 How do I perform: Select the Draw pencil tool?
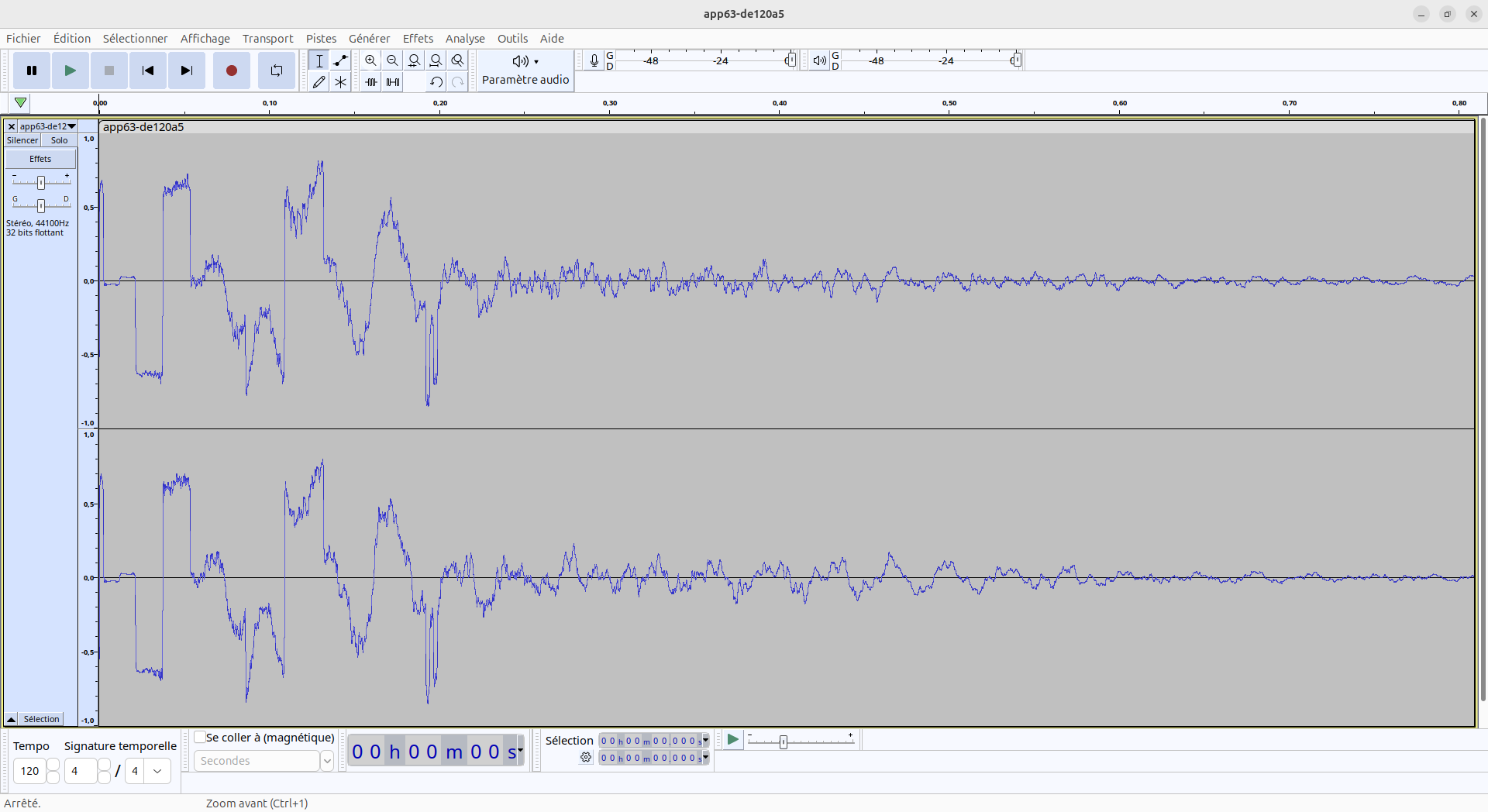(x=319, y=82)
